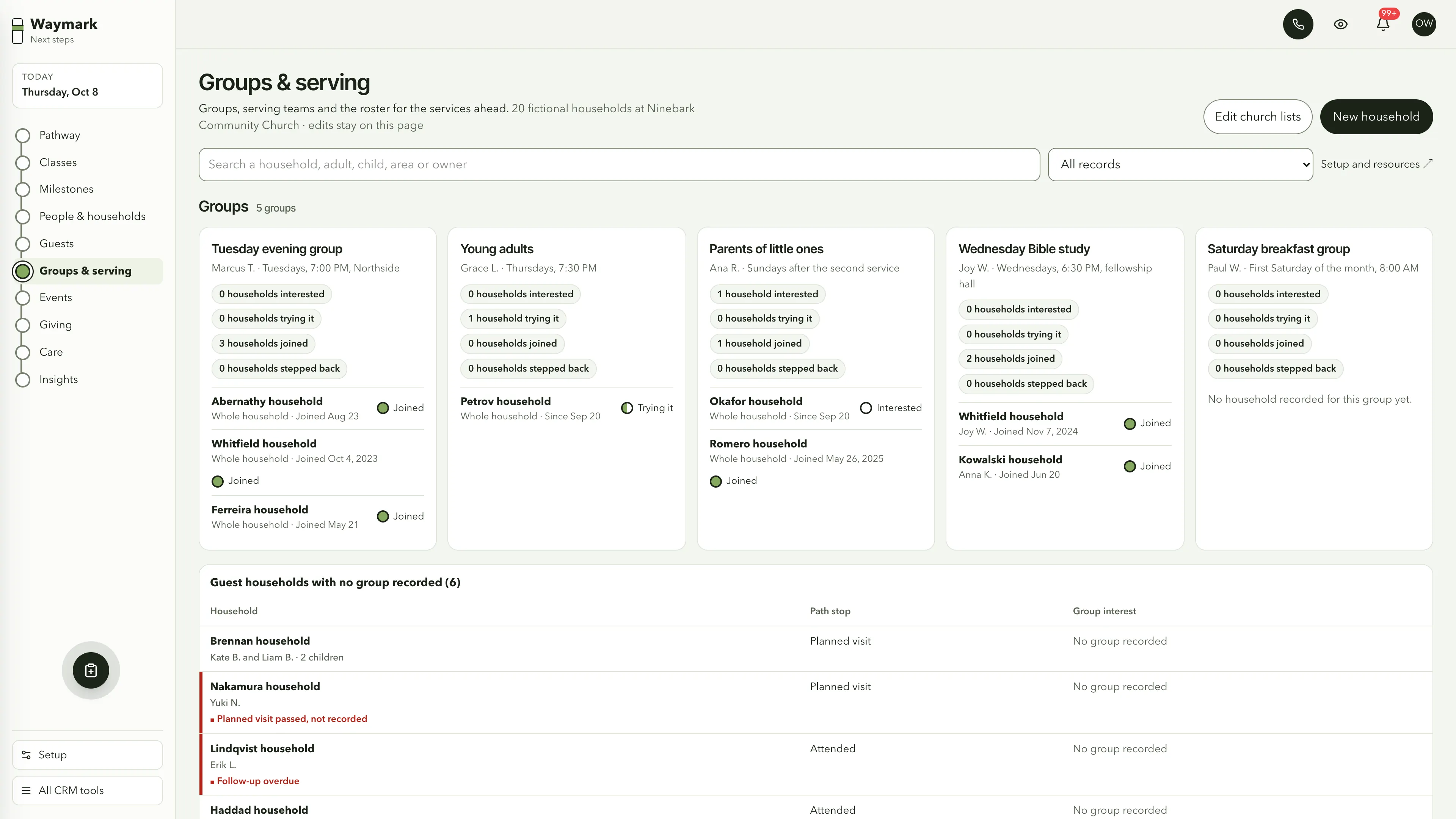Open People & households section
Screen dimensions: 1456x819
(x=93, y=217)
